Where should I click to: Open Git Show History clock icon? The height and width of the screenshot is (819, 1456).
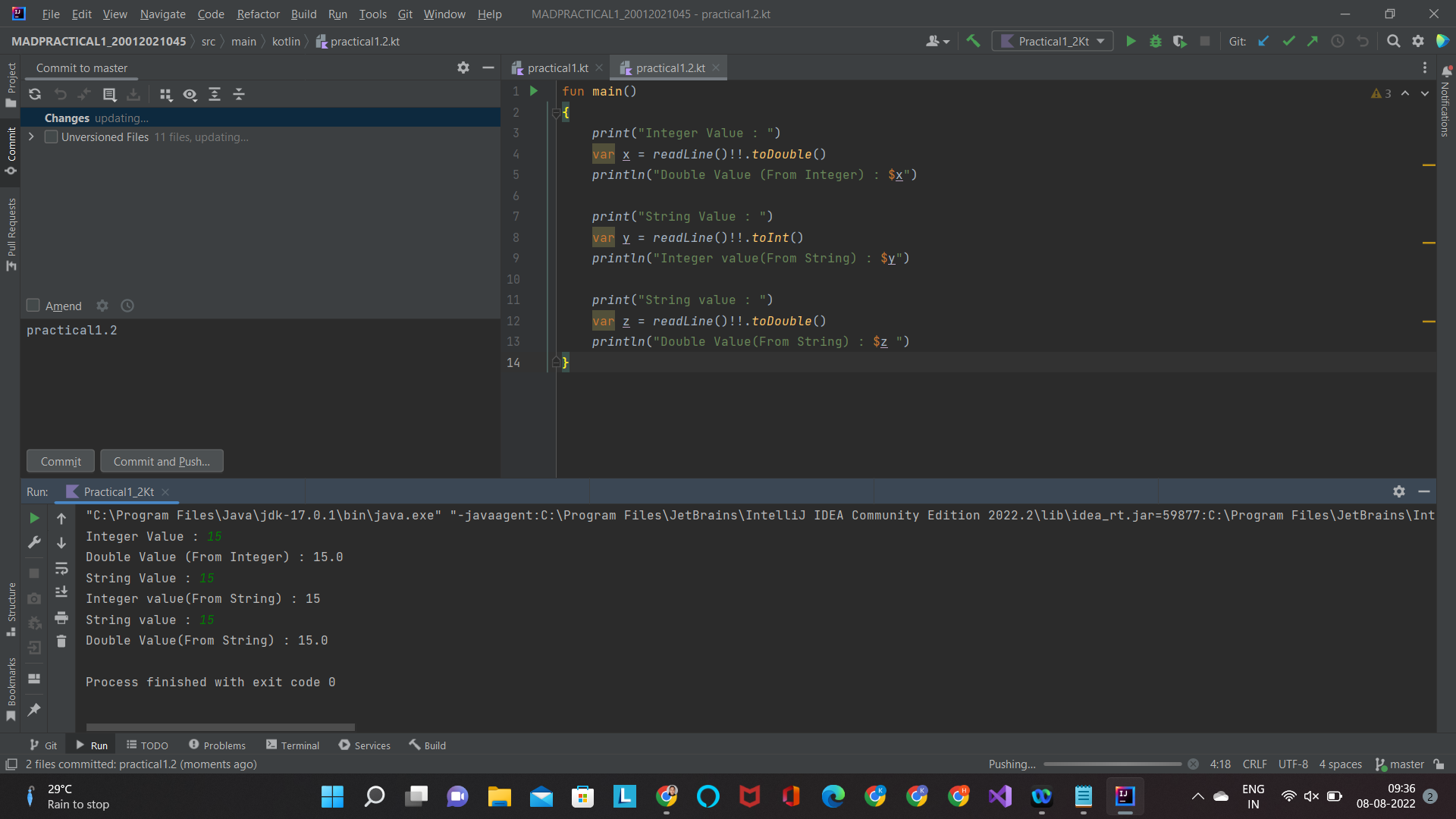tap(1338, 41)
